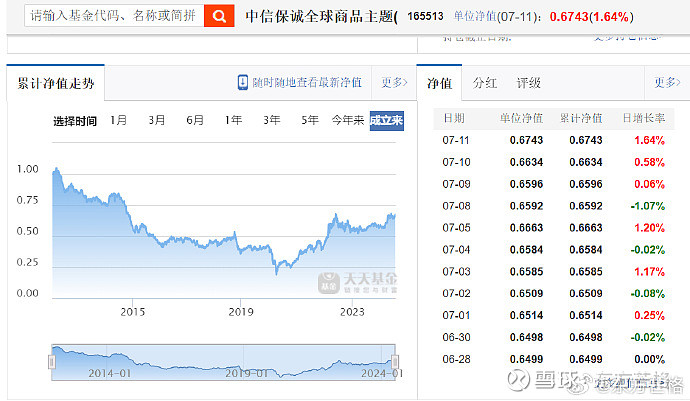Select the 3月 time range
690x401 pixels.
[157, 120]
